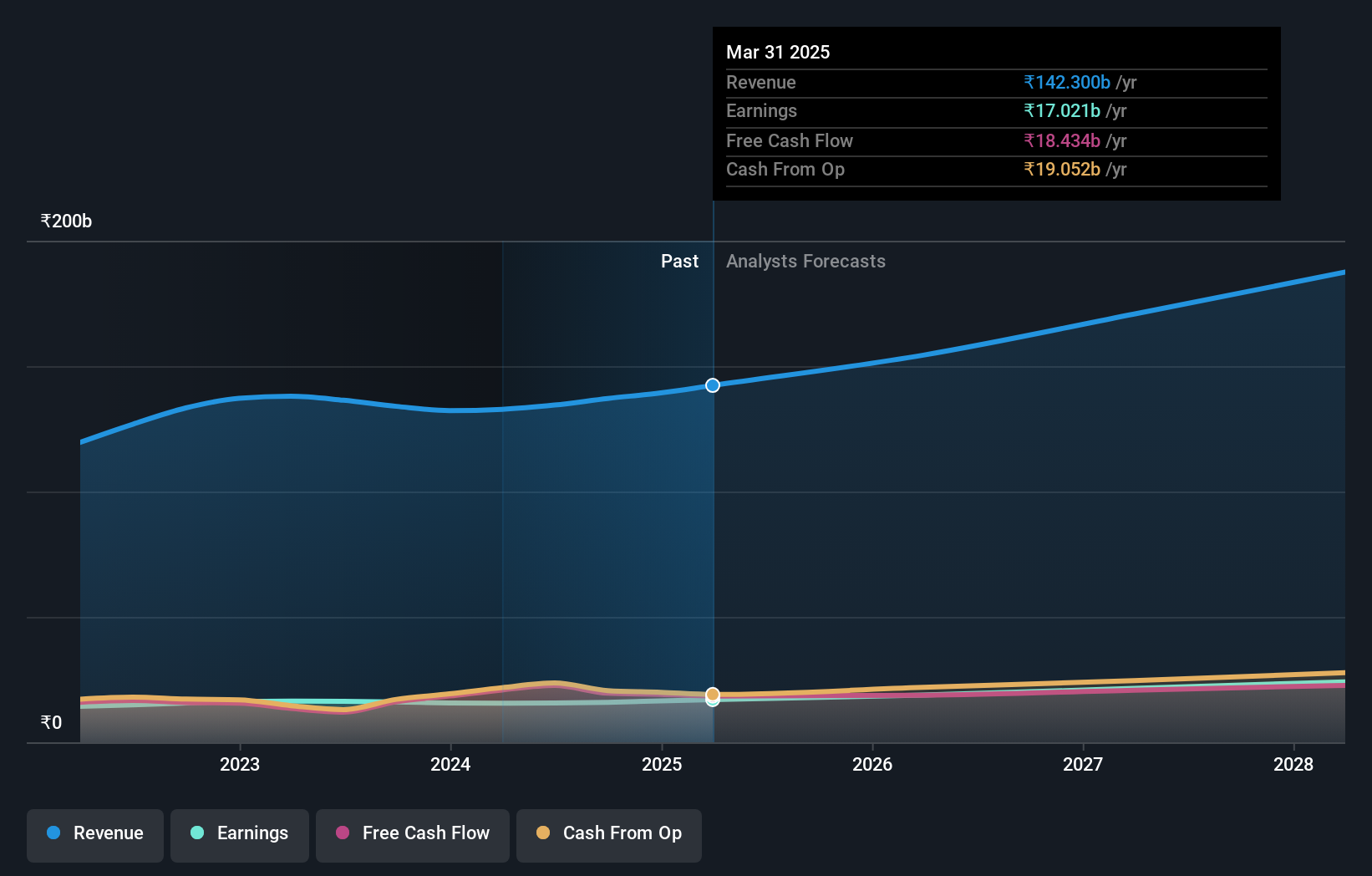
Task: Click the ₹18.434b free cash flow value
Action: pos(1062,140)
